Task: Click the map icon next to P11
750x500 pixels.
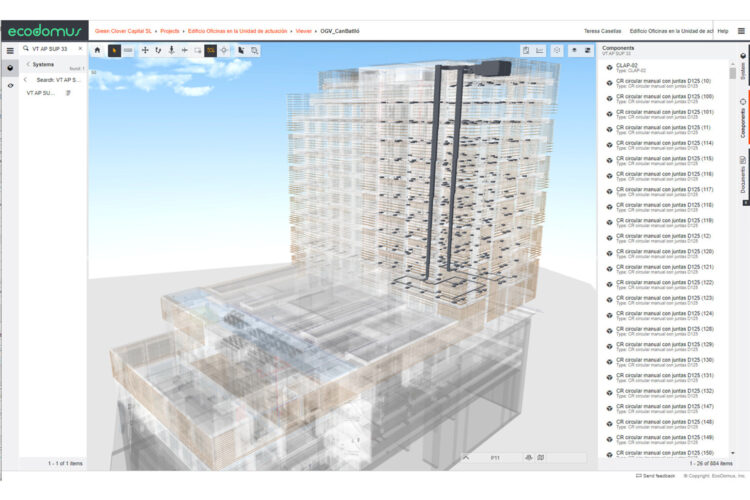Action: [540, 458]
